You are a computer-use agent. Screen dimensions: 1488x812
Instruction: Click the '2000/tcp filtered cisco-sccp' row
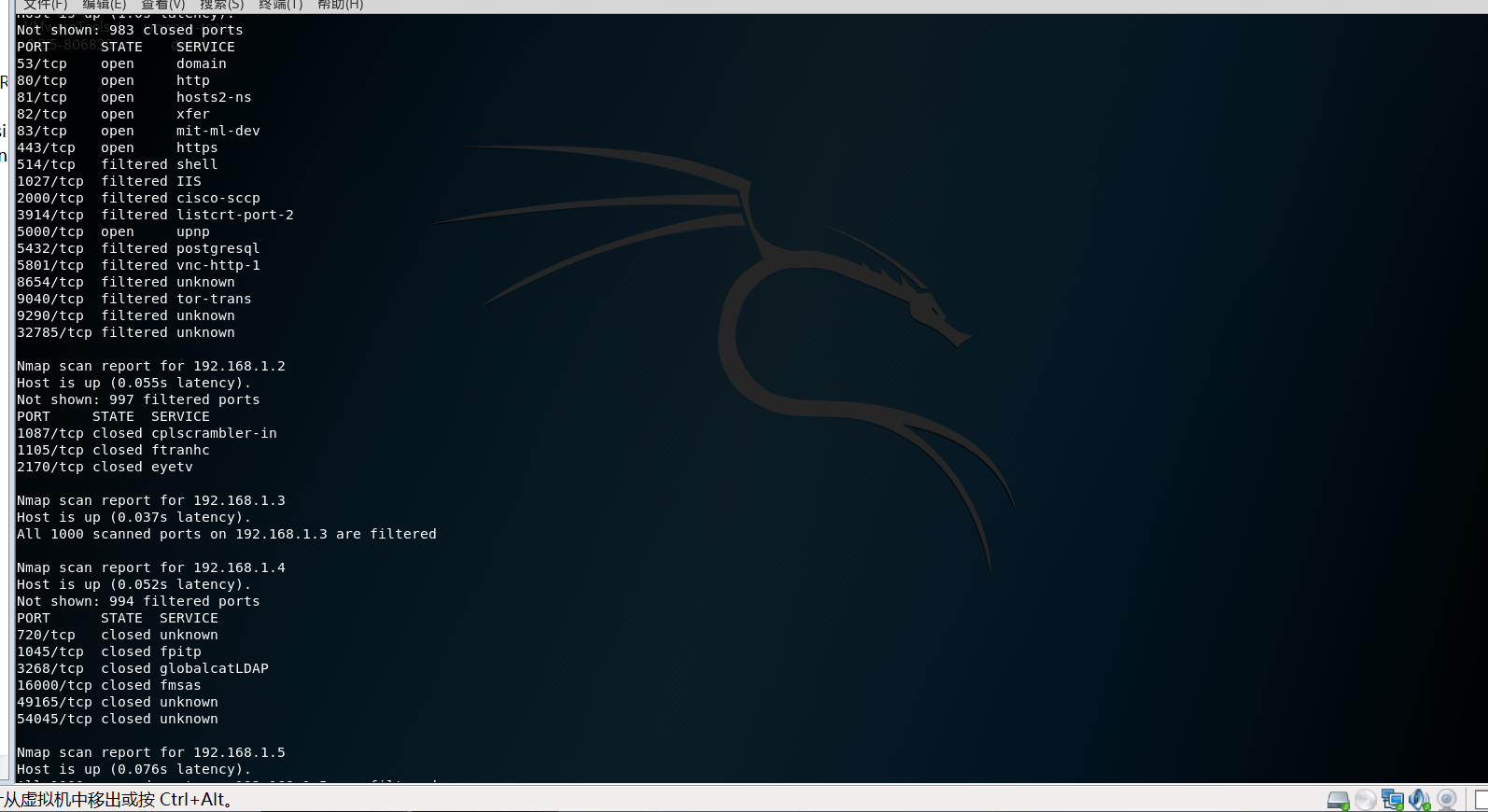pyautogui.click(x=138, y=198)
